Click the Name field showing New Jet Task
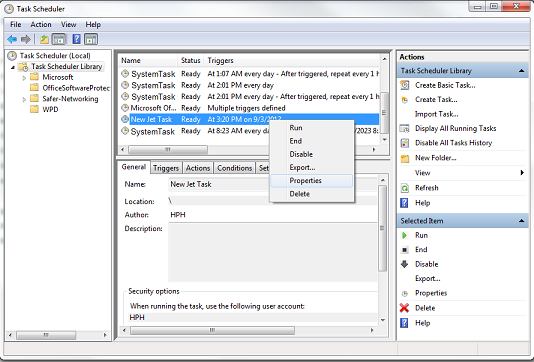This screenshot has height=362, width=534. tap(273, 185)
